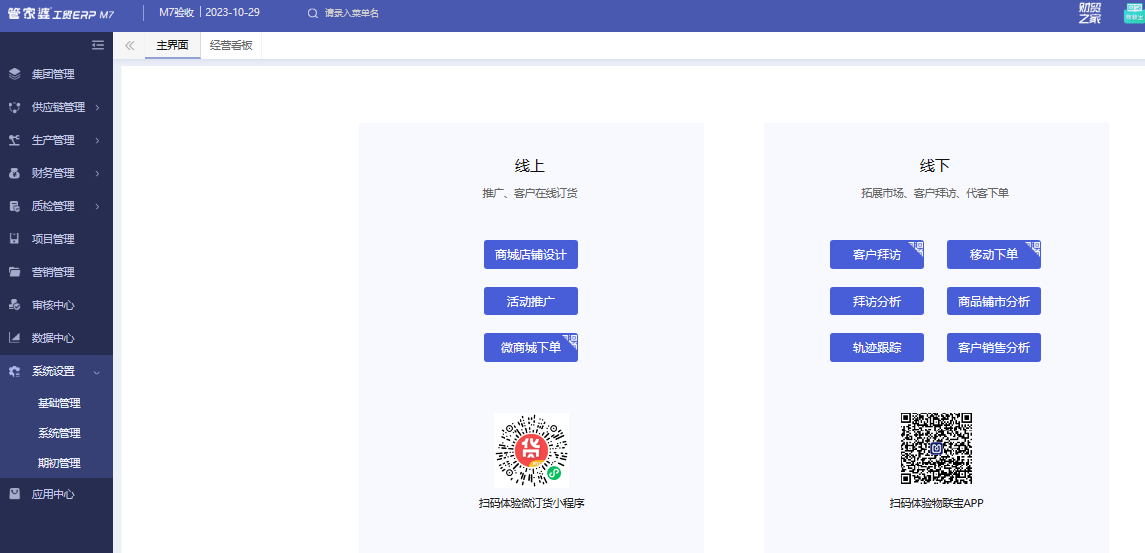Click QR corner badge on 客户拜访 button
Image resolution: width=1145 pixels, height=553 pixels.
[x=917, y=247]
